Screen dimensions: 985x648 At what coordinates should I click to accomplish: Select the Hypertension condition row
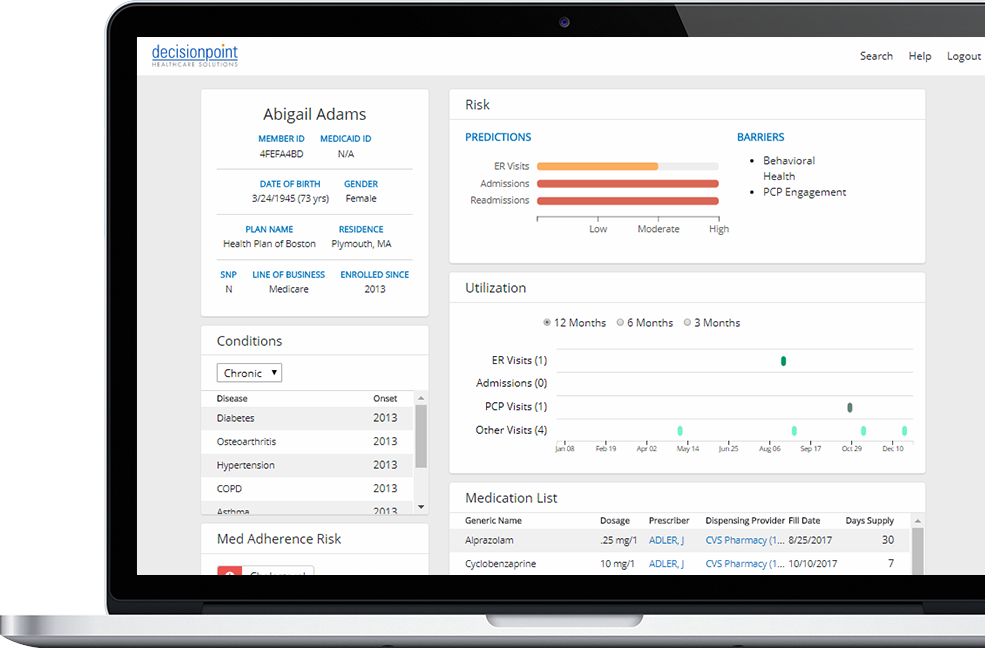pos(307,465)
